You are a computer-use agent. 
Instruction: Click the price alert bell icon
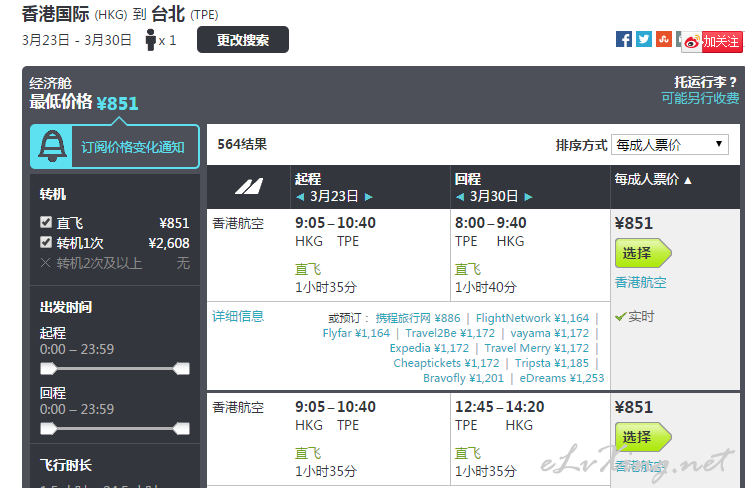52,146
